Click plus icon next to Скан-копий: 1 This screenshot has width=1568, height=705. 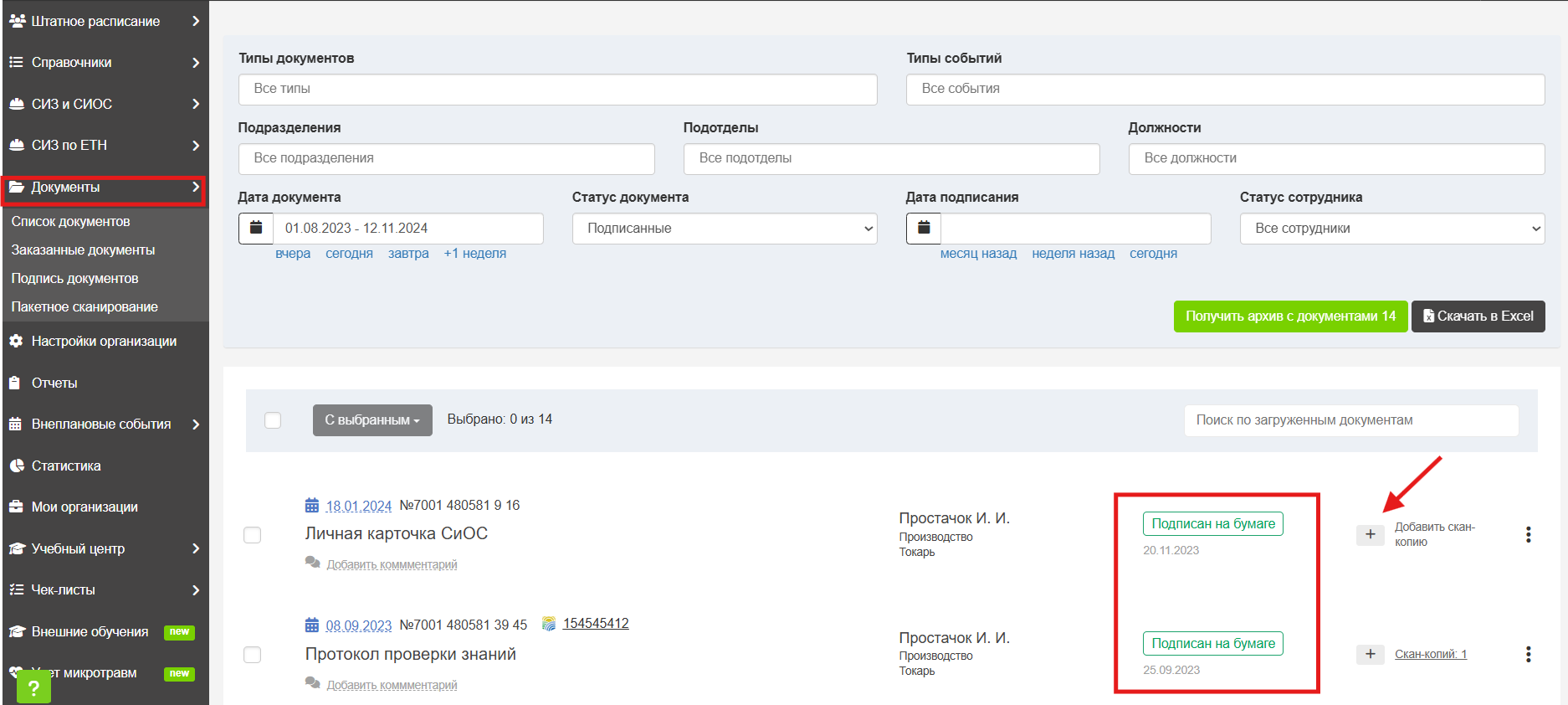pos(1370,654)
